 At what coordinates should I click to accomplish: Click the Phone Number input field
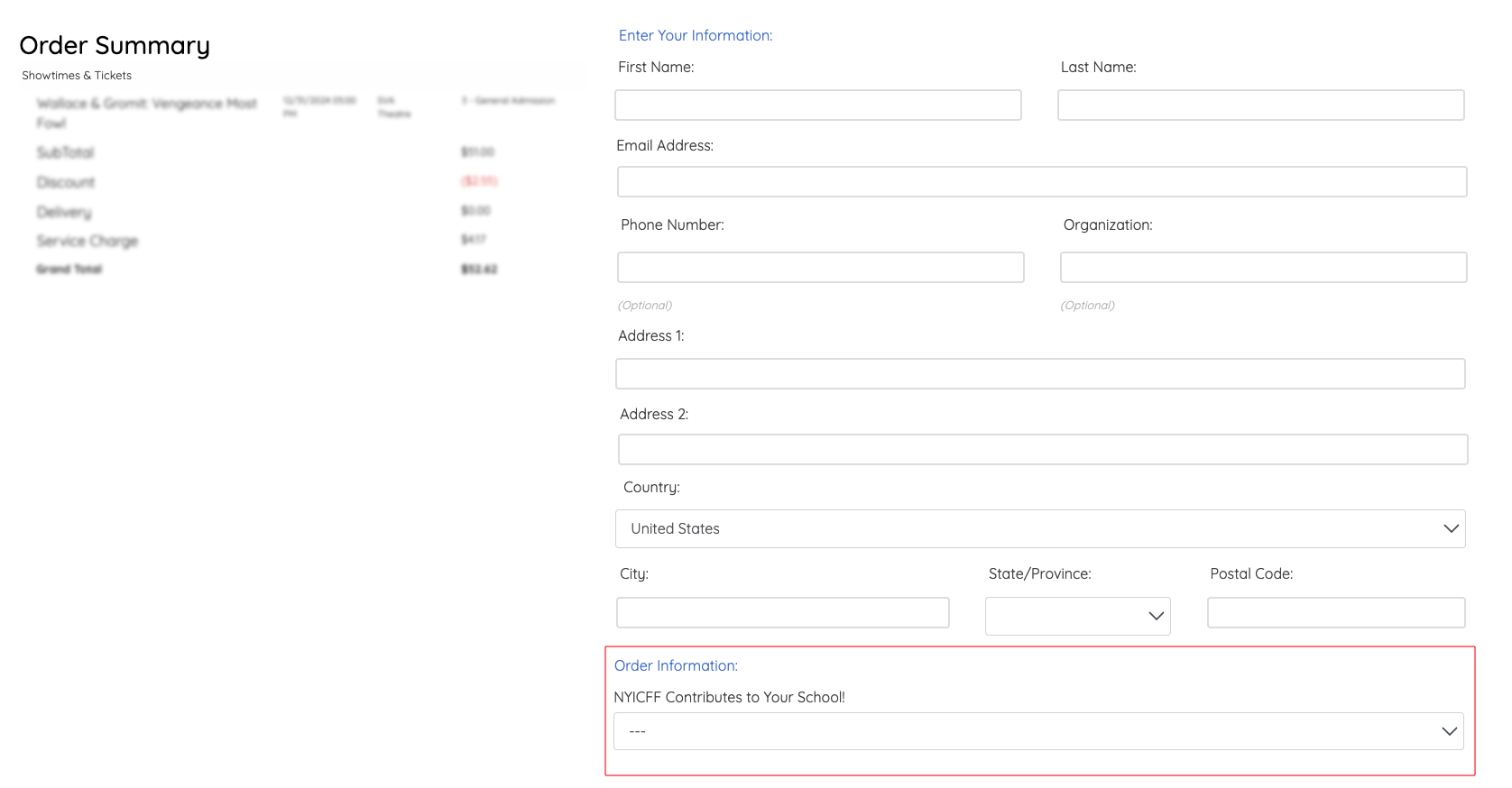820,268
